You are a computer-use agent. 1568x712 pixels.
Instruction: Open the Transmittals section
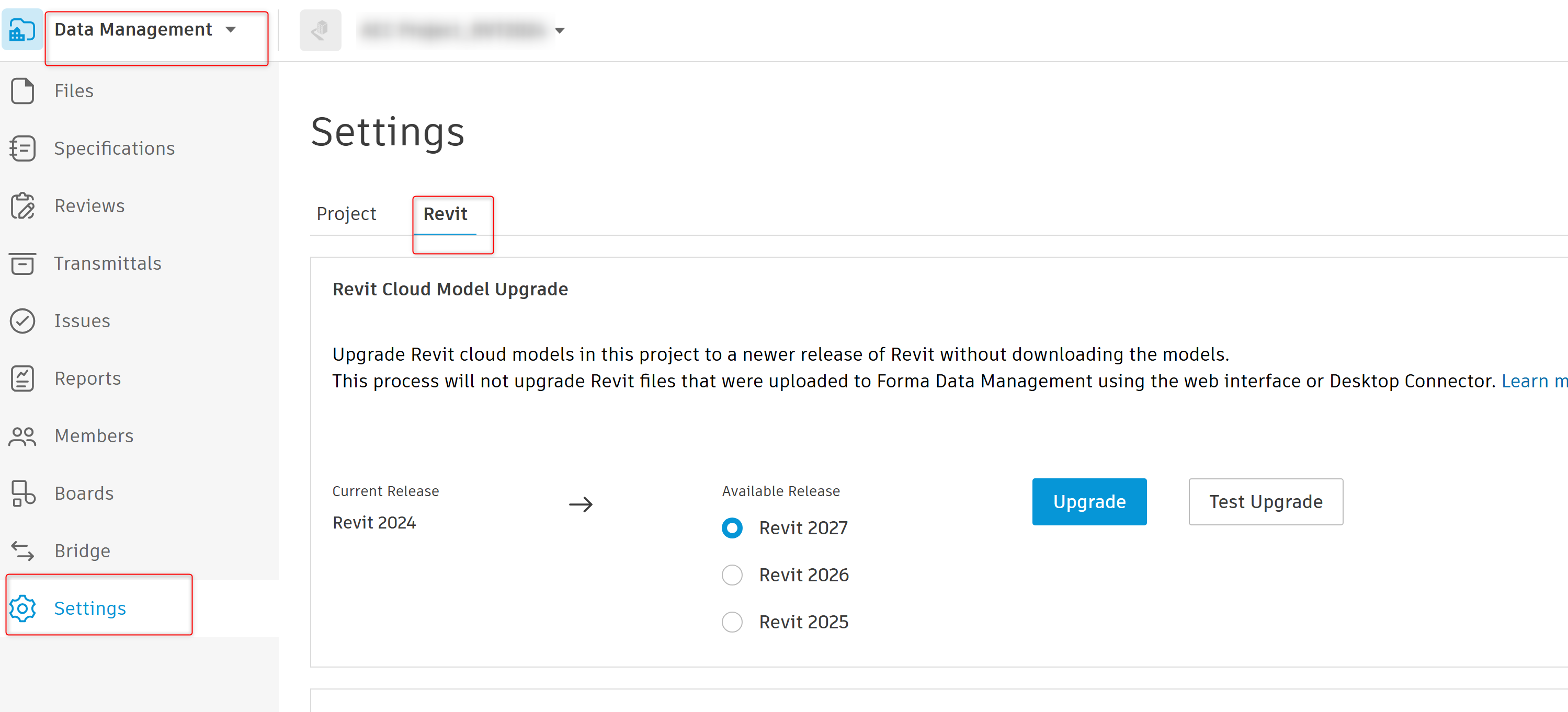point(108,263)
